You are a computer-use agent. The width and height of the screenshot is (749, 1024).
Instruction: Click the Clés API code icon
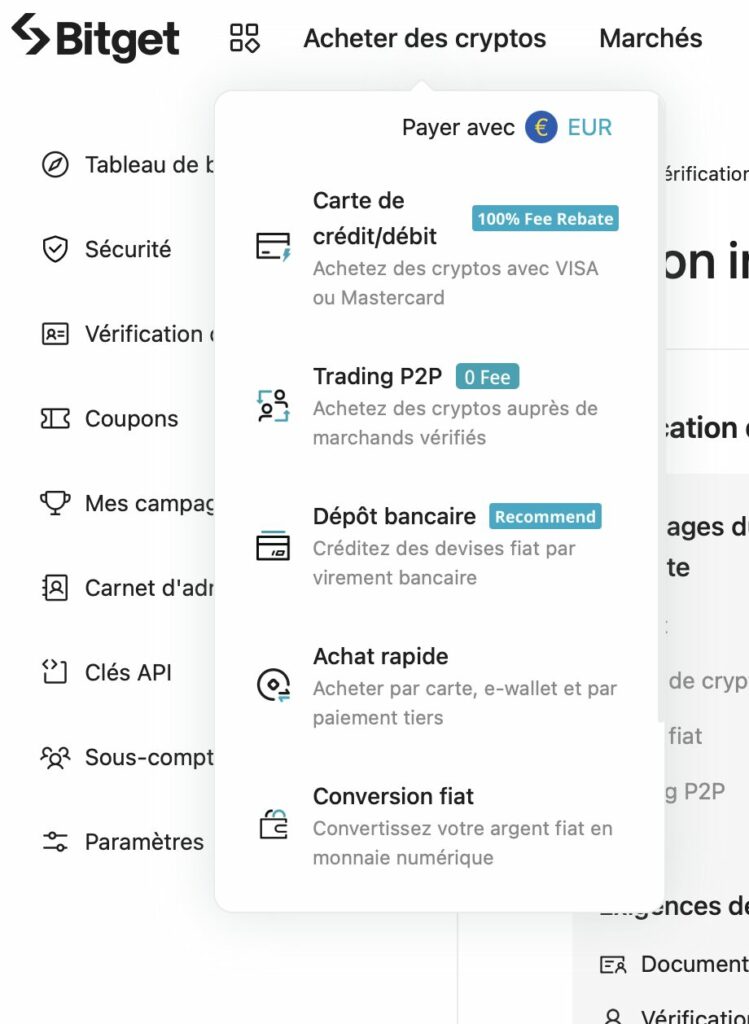[x=53, y=672]
